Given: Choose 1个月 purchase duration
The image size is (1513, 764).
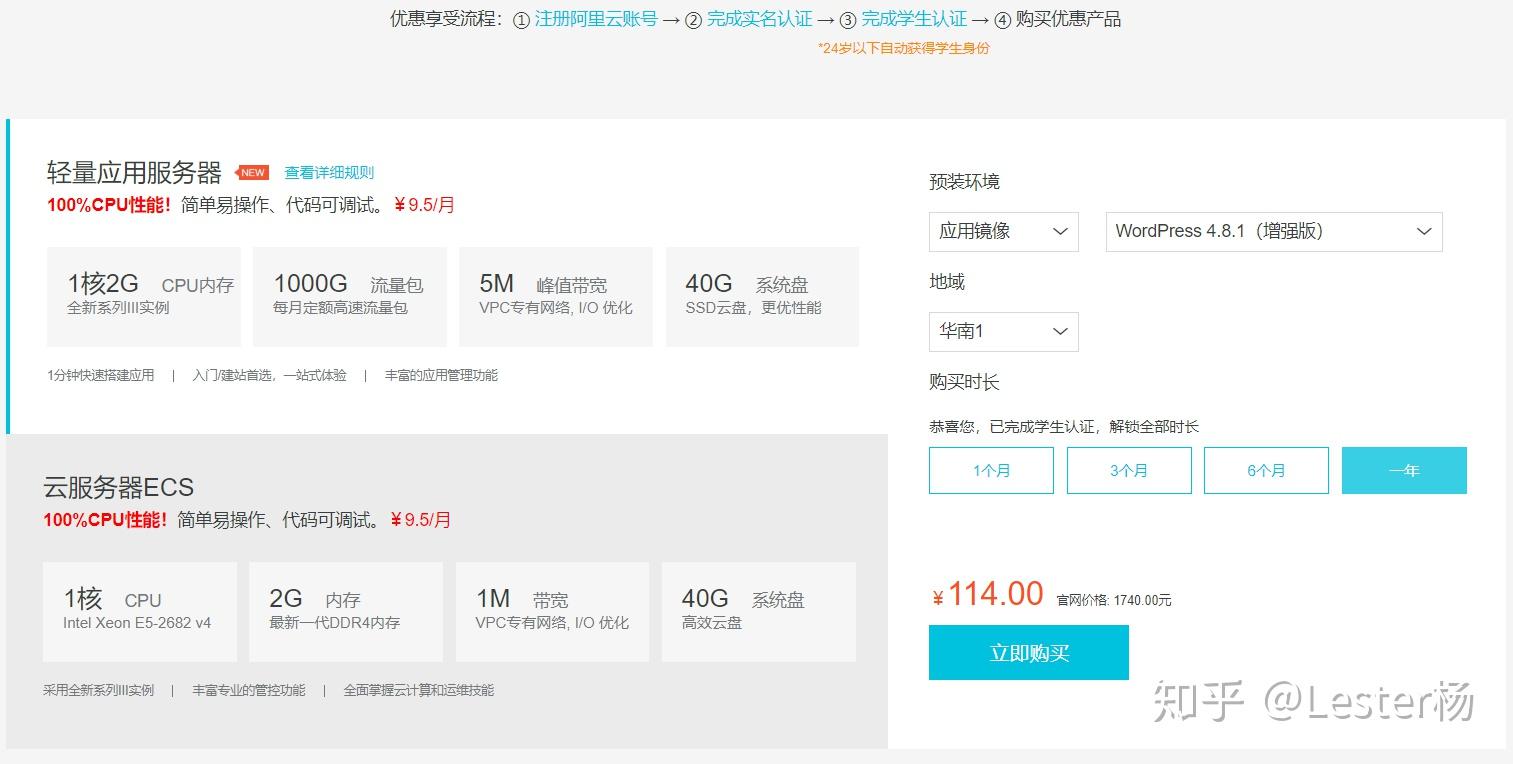Looking at the screenshot, I should (x=991, y=470).
